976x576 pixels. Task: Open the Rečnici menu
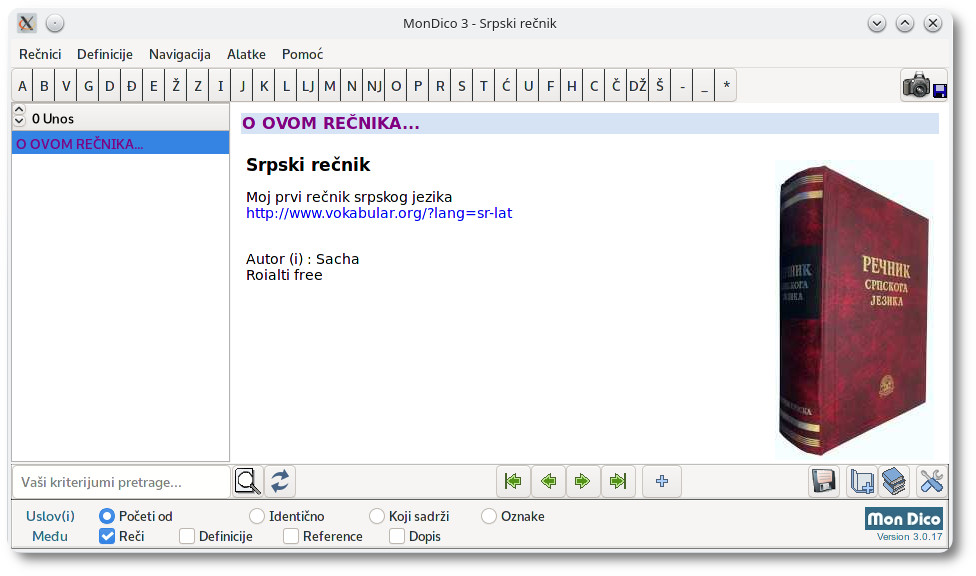pyautogui.click(x=40, y=54)
